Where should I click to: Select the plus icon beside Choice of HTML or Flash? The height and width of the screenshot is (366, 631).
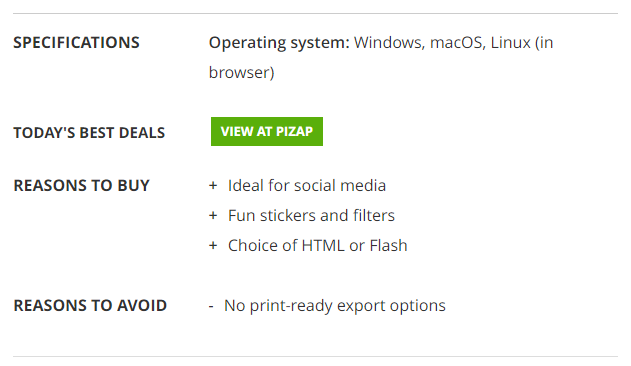213,245
